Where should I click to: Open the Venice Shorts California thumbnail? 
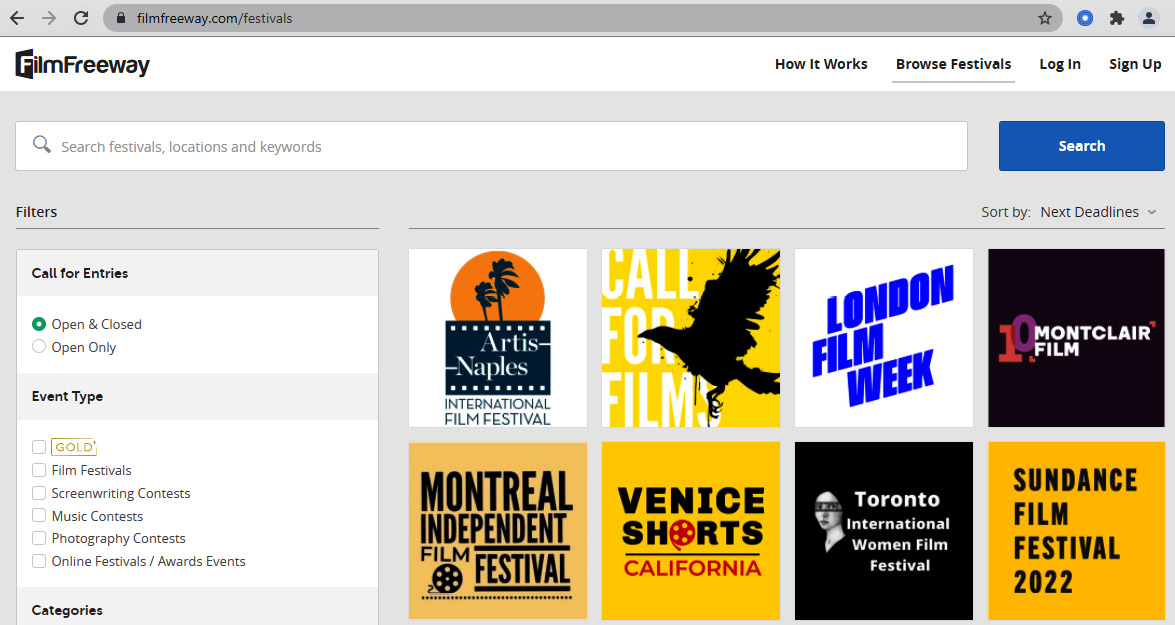pos(691,531)
